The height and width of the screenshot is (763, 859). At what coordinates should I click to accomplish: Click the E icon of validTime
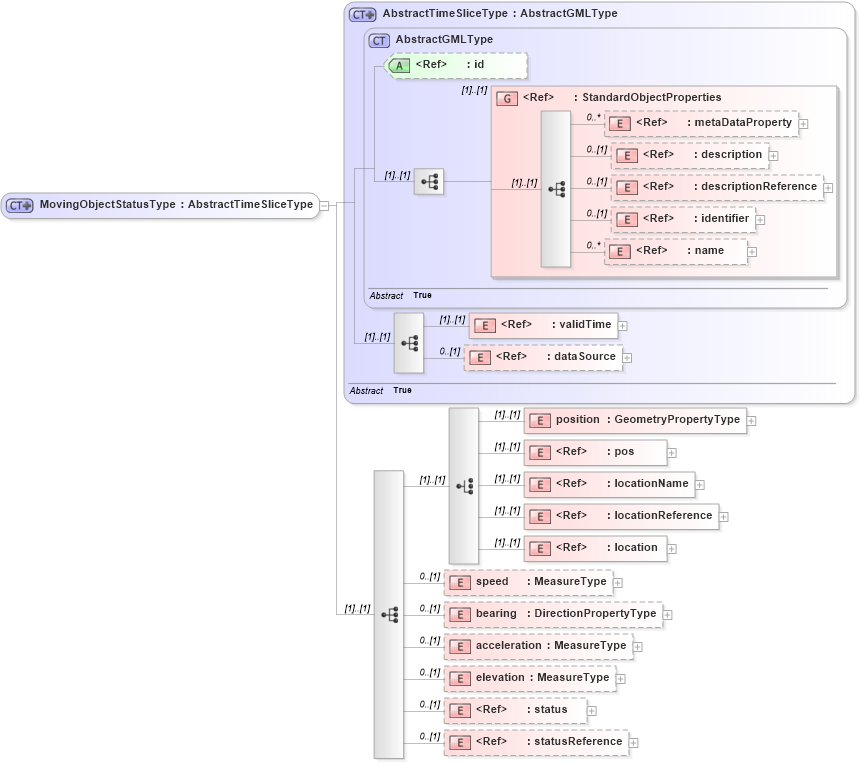[485, 326]
